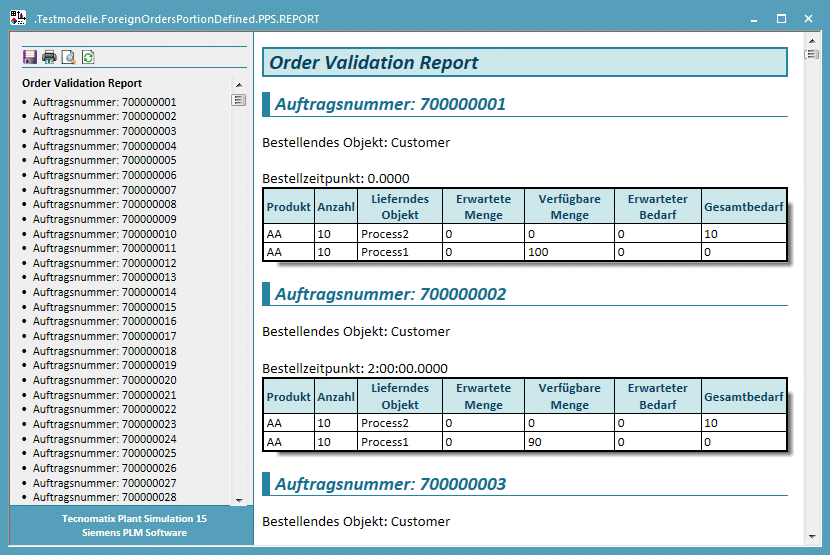
Task: Click sidebar entry Auftragsnummer: 700000025
Action: coord(104,453)
